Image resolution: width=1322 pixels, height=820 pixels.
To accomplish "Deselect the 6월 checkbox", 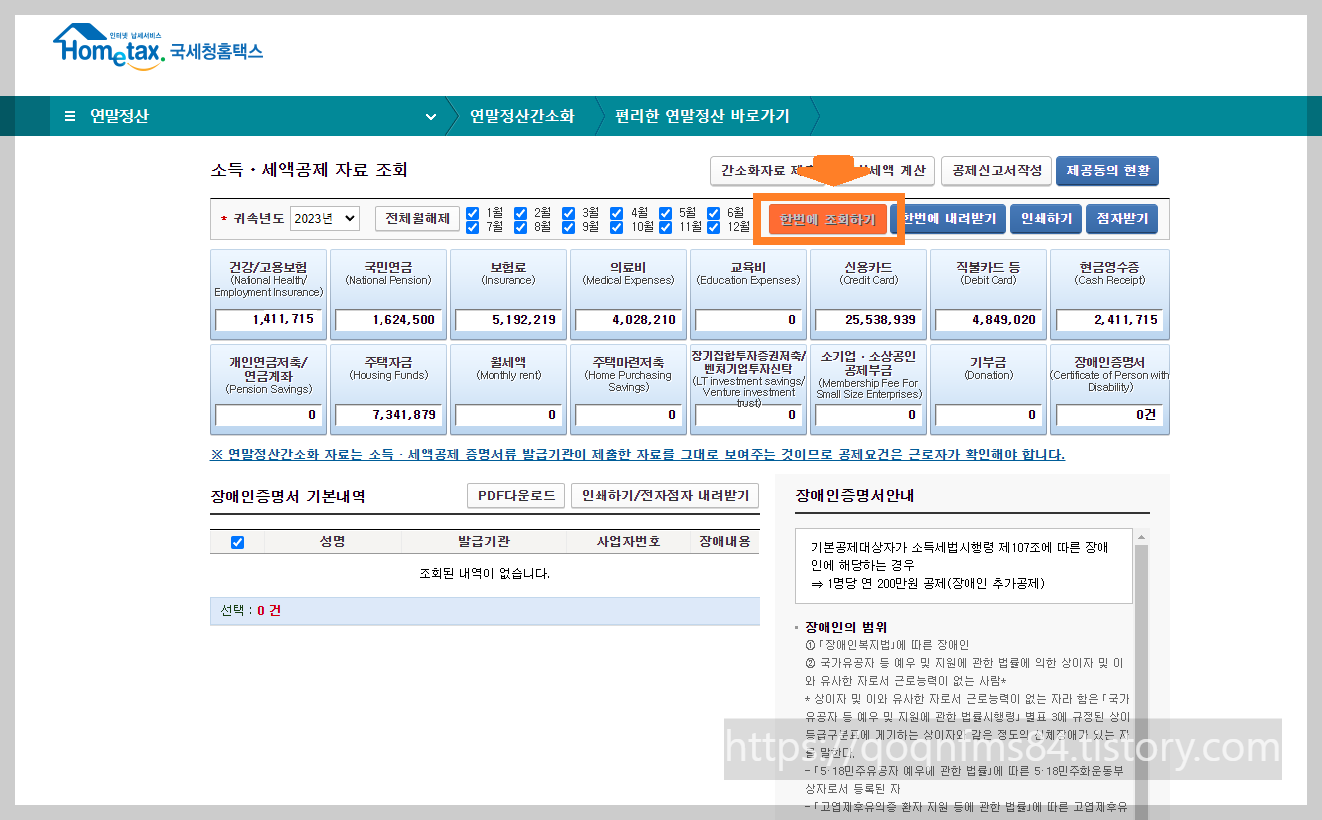I will point(713,213).
